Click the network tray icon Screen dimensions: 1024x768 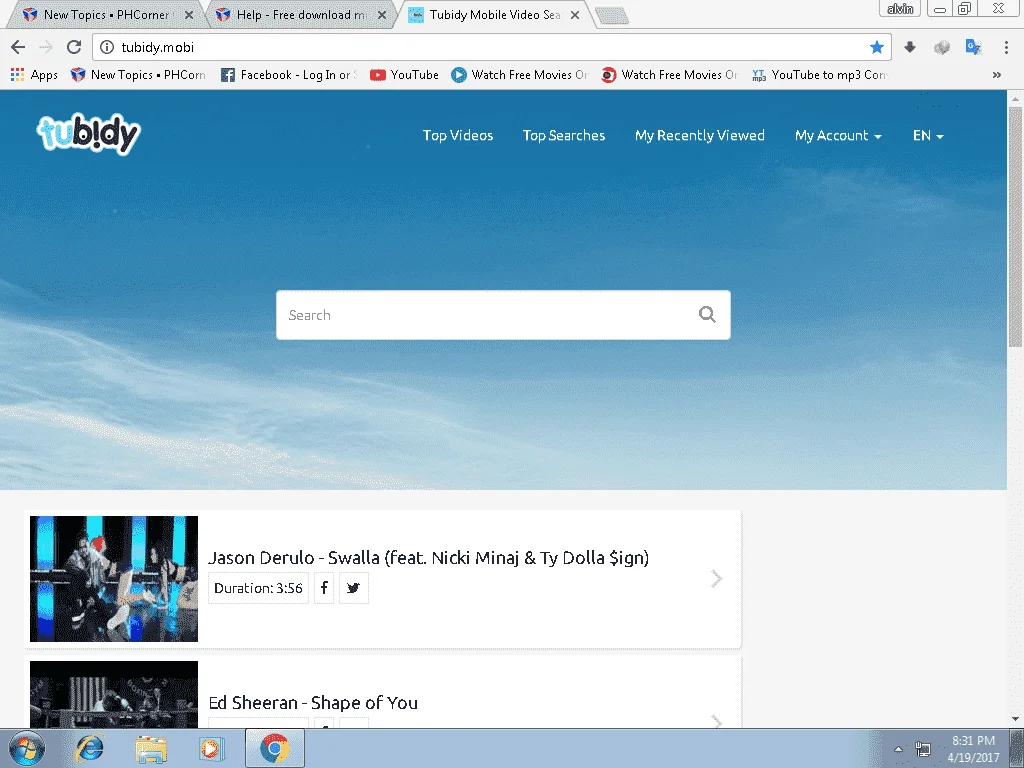pyautogui.click(x=923, y=749)
